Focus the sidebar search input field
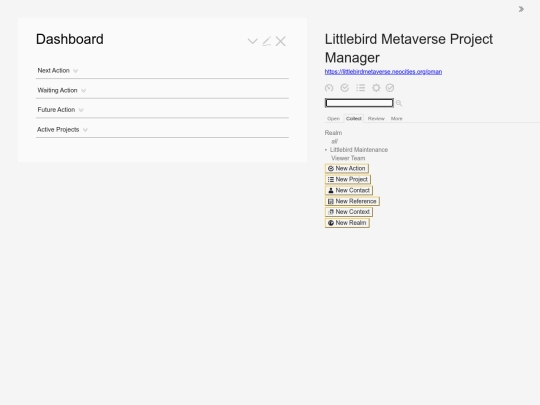The width and height of the screenshot is (540, 405). pos(359,103)
